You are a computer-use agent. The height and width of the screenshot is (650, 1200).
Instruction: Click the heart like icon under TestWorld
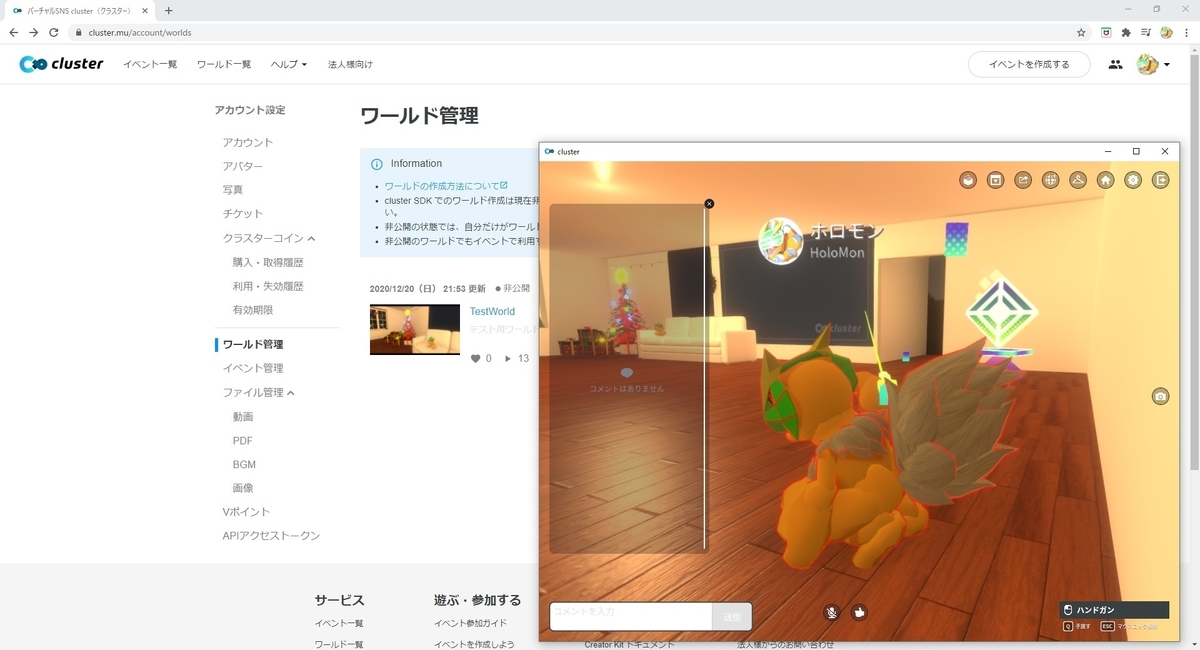476,358
